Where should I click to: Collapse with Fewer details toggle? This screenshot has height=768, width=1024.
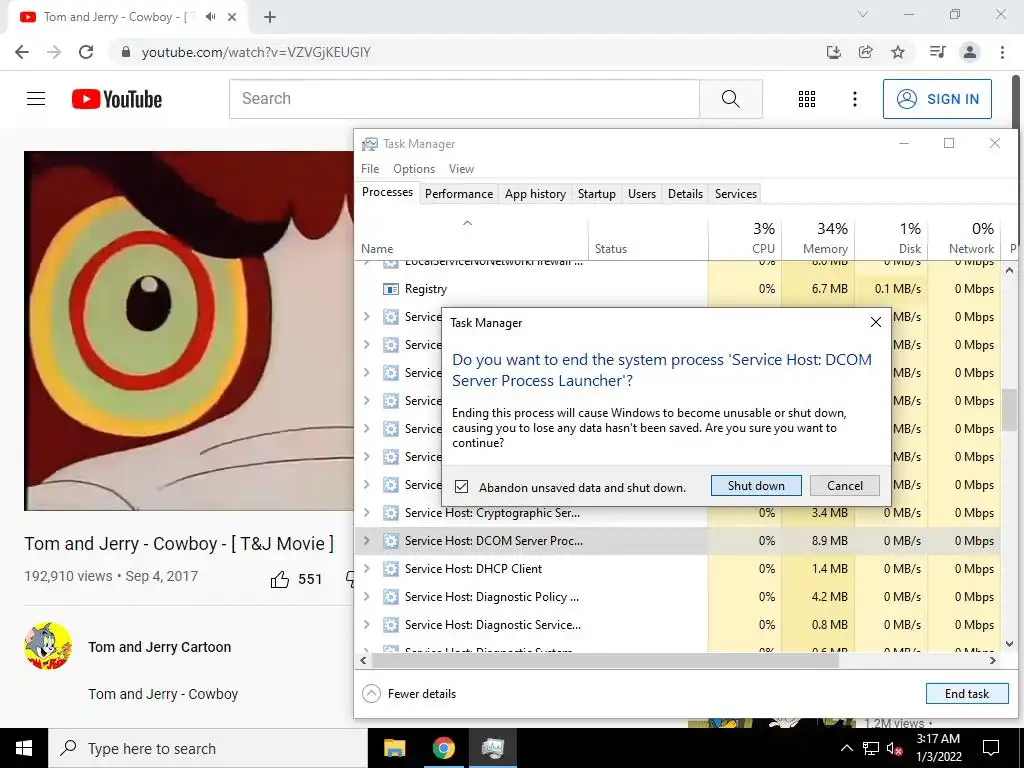[409, 694]
